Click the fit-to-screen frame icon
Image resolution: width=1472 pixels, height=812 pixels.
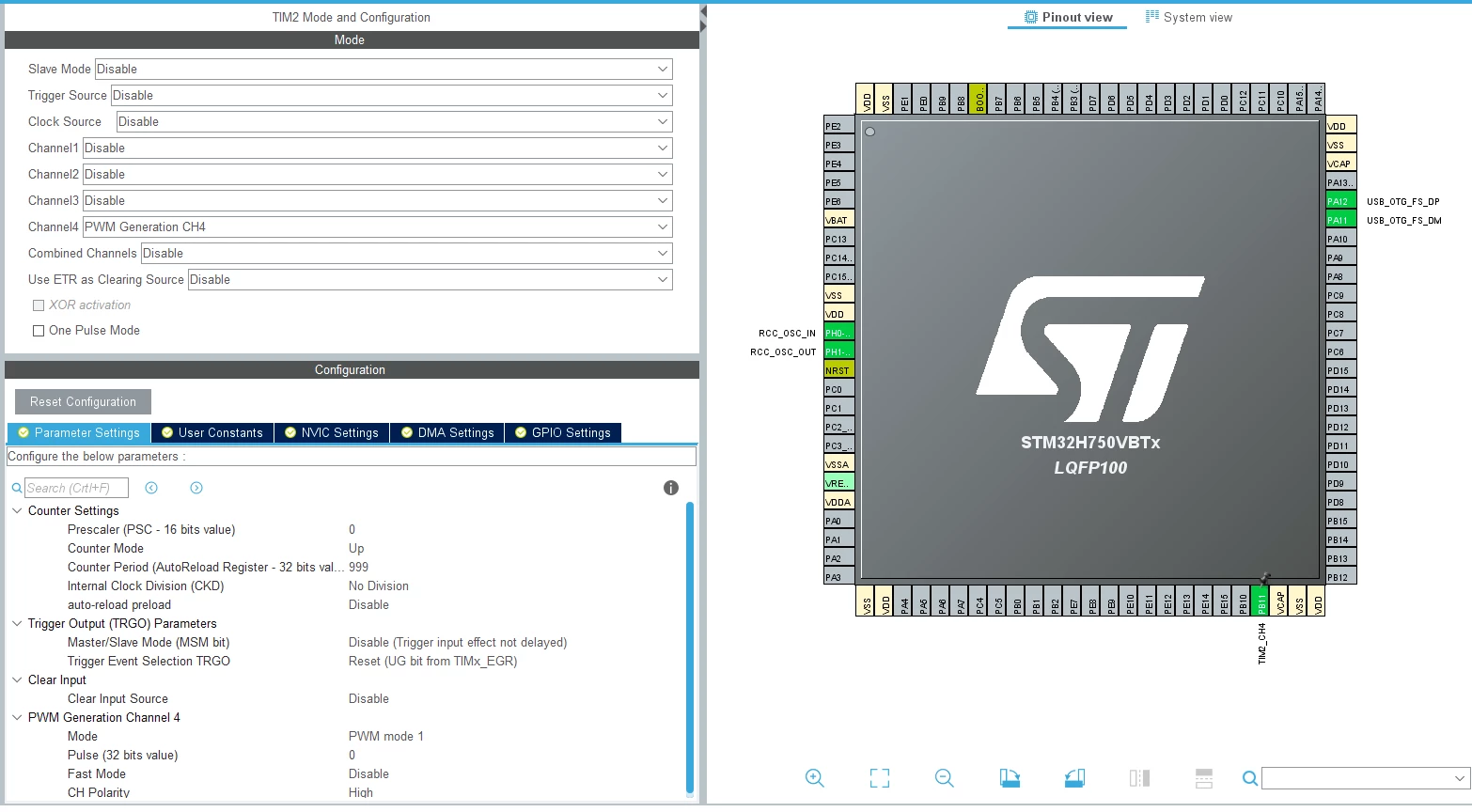click(880, 778)
